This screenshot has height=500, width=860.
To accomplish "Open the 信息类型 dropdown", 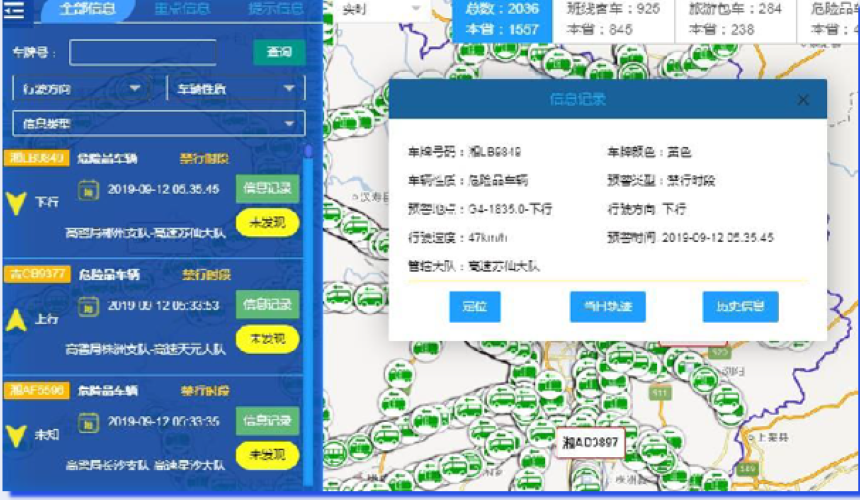I will [x=159, y=123].
